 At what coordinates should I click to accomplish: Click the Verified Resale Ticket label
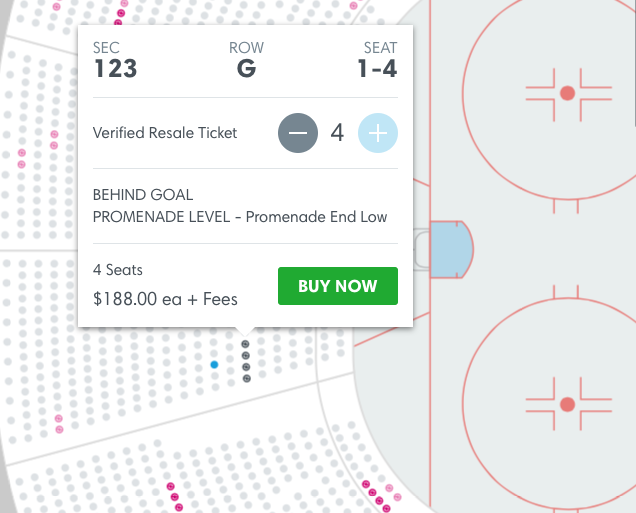click(165, 133)
